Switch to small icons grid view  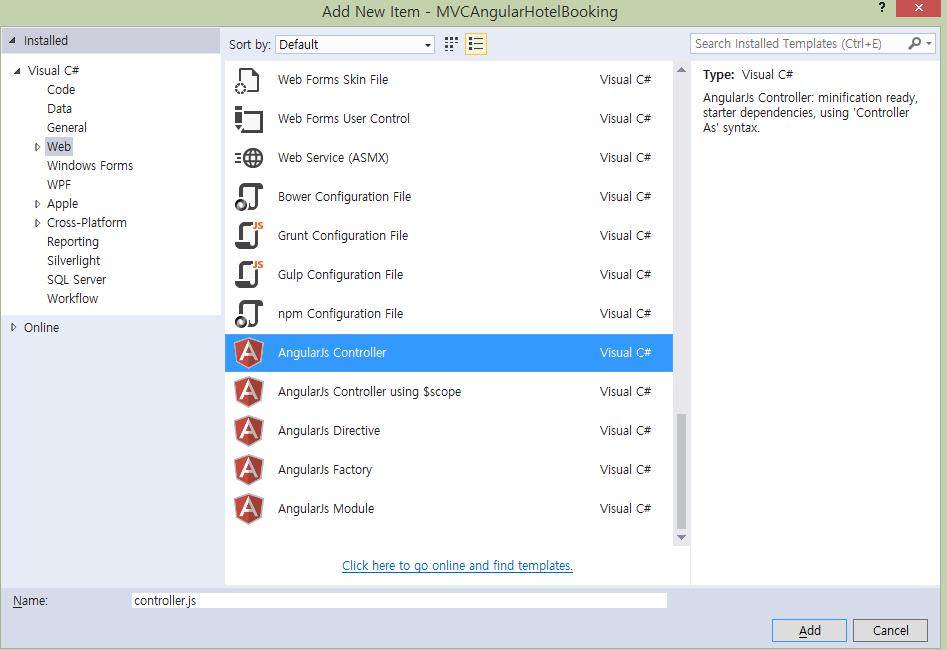[451, 44]
